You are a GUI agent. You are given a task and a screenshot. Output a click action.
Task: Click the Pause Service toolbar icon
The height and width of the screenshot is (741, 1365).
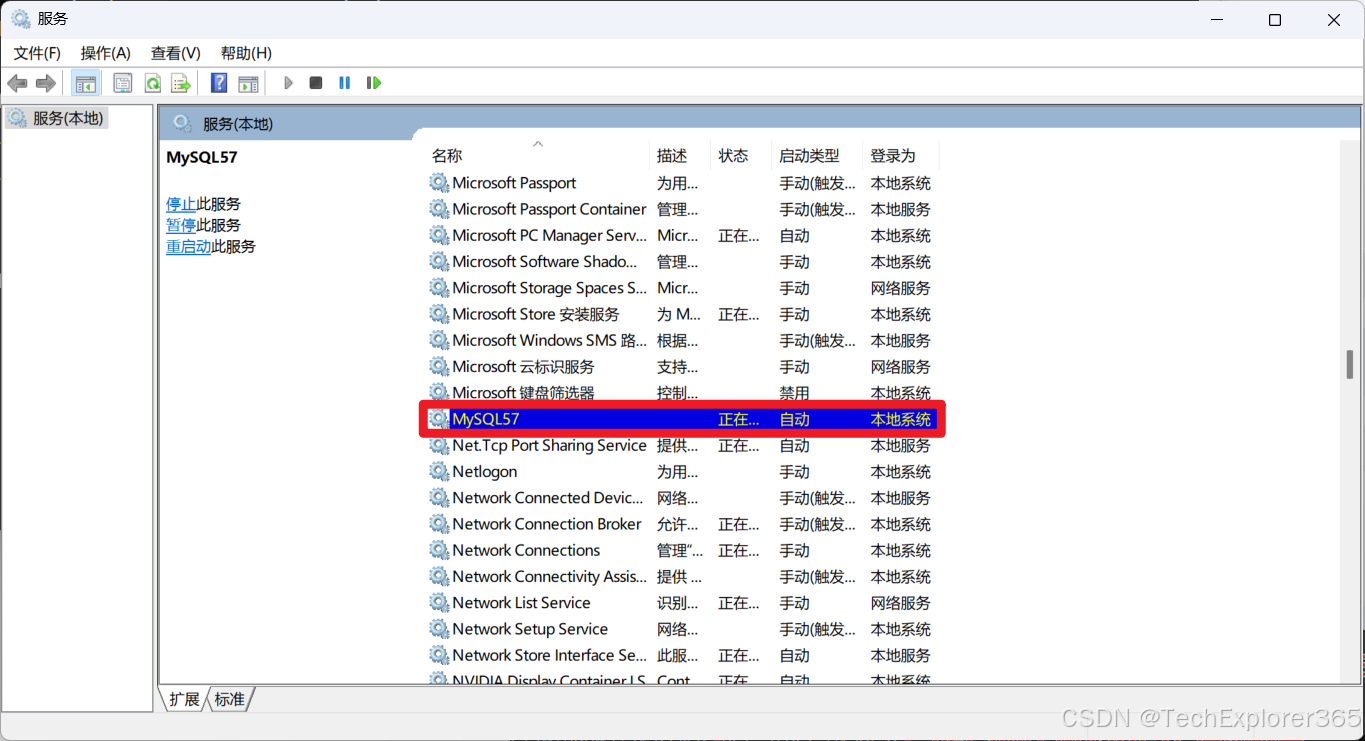(x=345, y=83)
